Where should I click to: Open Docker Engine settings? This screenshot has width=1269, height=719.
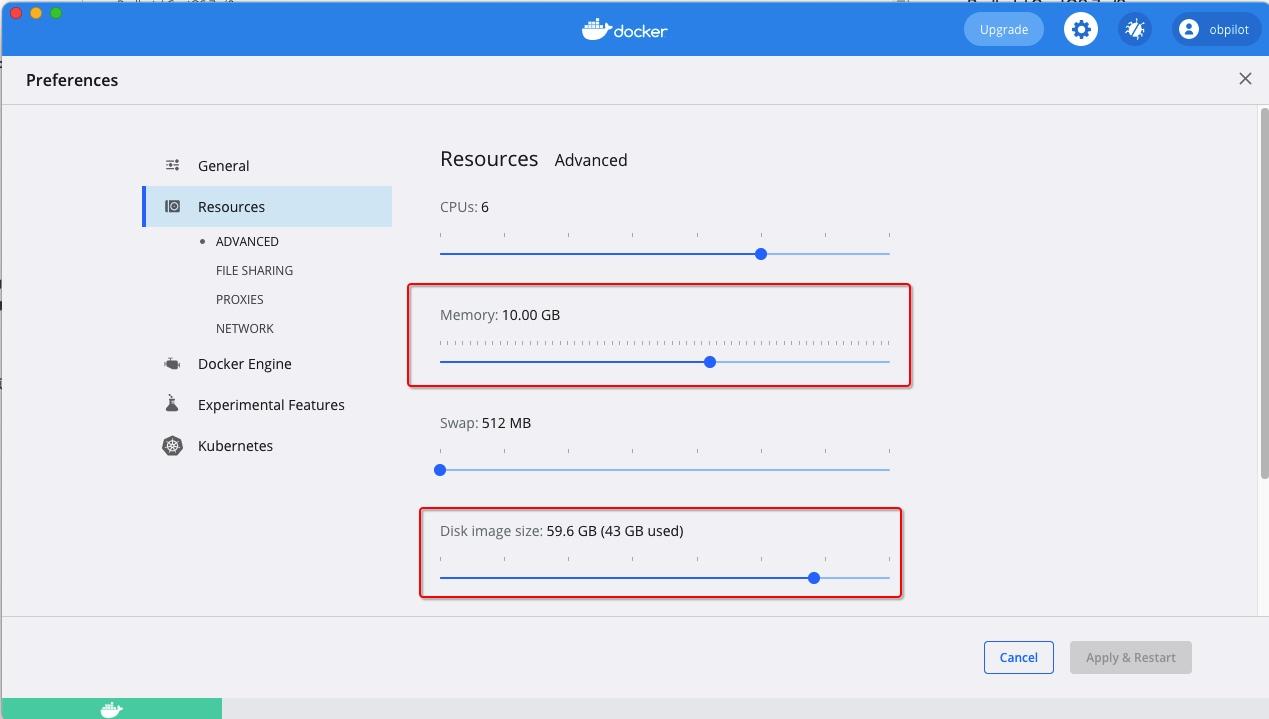coord(267,364)
